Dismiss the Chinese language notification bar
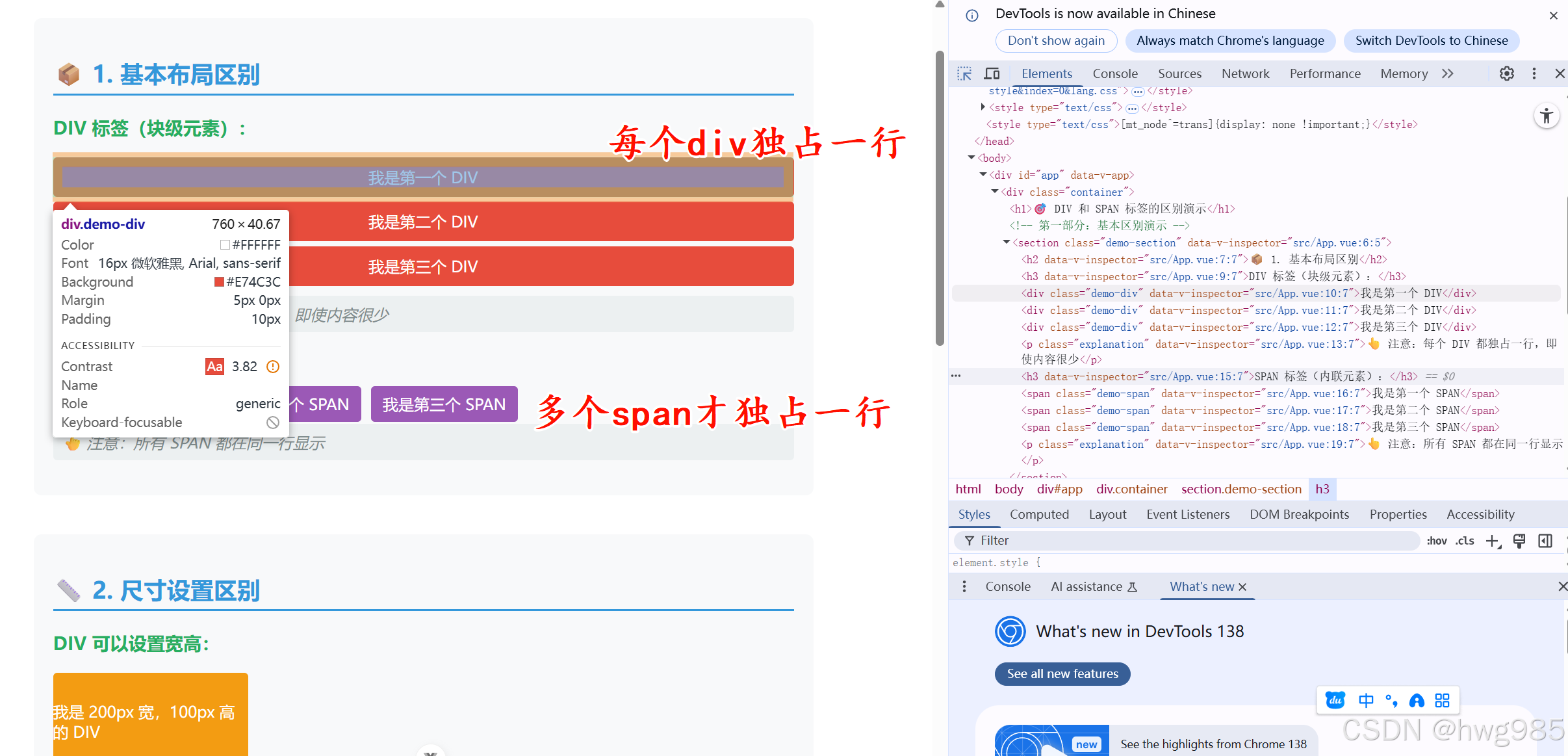This screenshot has height=756, width=1568. coord(1554,16)
